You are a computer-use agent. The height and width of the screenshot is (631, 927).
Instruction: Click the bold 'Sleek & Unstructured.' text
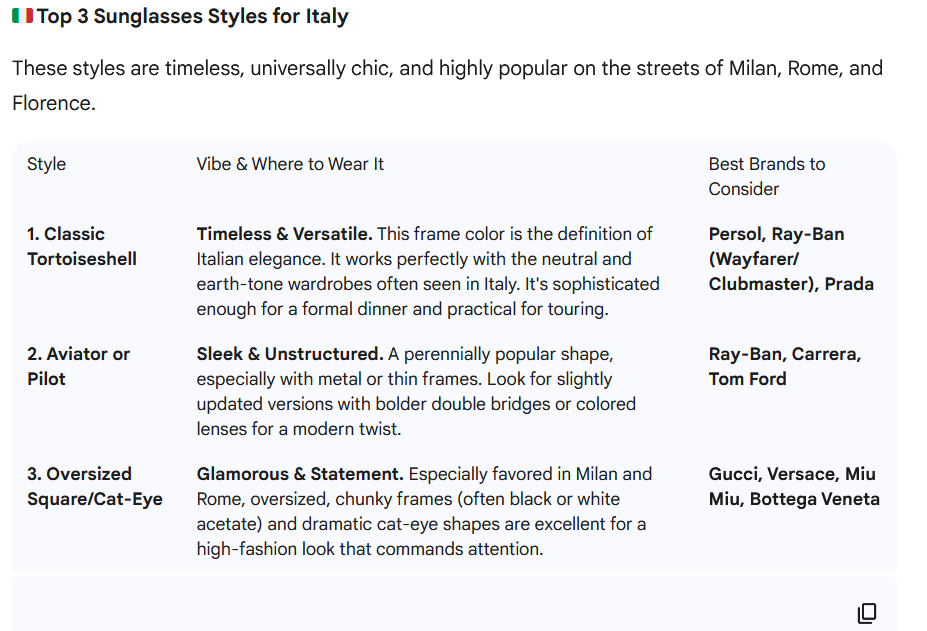pos(290,354)
